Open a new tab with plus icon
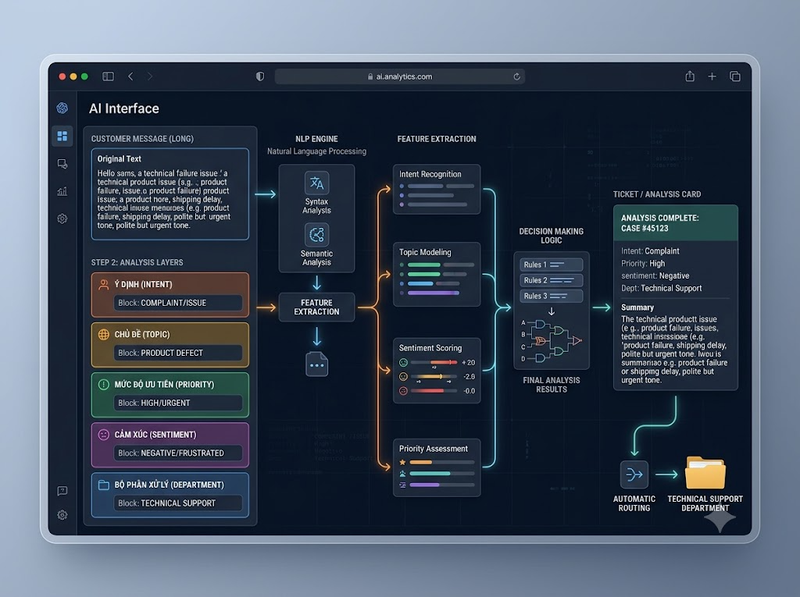This screenshot has width=800, height=597. point(712,77)
